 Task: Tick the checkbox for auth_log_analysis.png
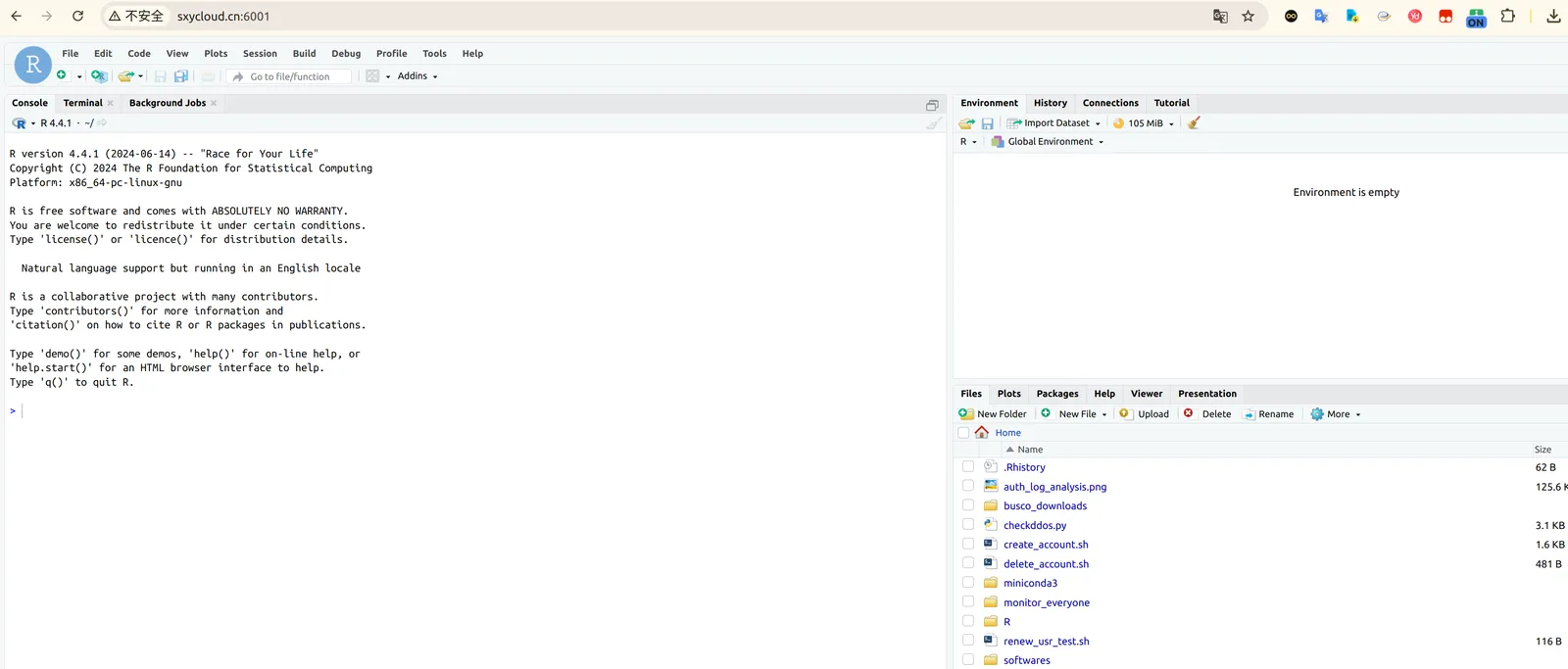pos(968,486)
